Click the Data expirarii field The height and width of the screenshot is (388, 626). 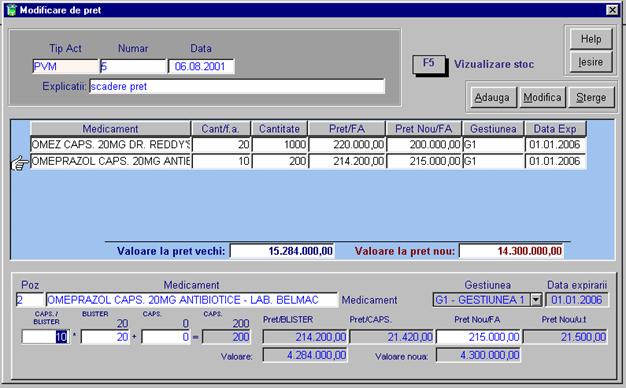click(x=577, y=300)
